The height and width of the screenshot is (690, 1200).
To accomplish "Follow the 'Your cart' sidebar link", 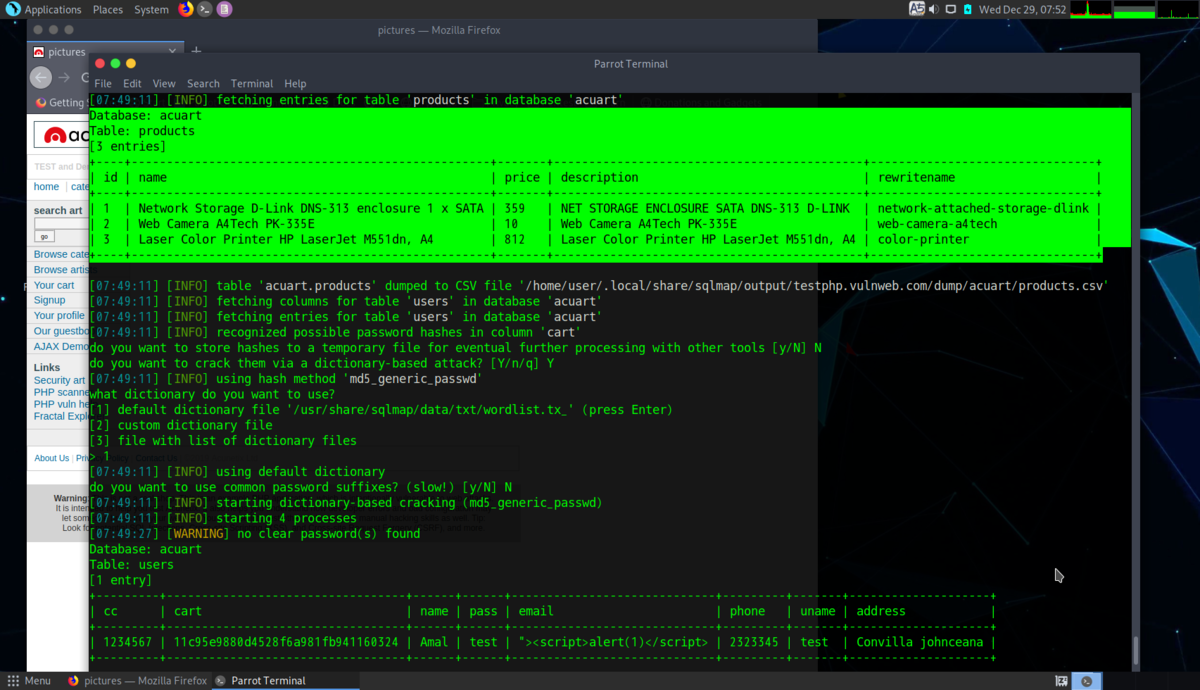I will pyautogui.click(x=54, y=285).
